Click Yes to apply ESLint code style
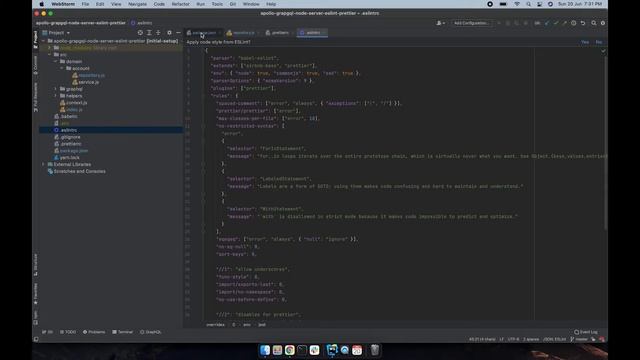 585,42
